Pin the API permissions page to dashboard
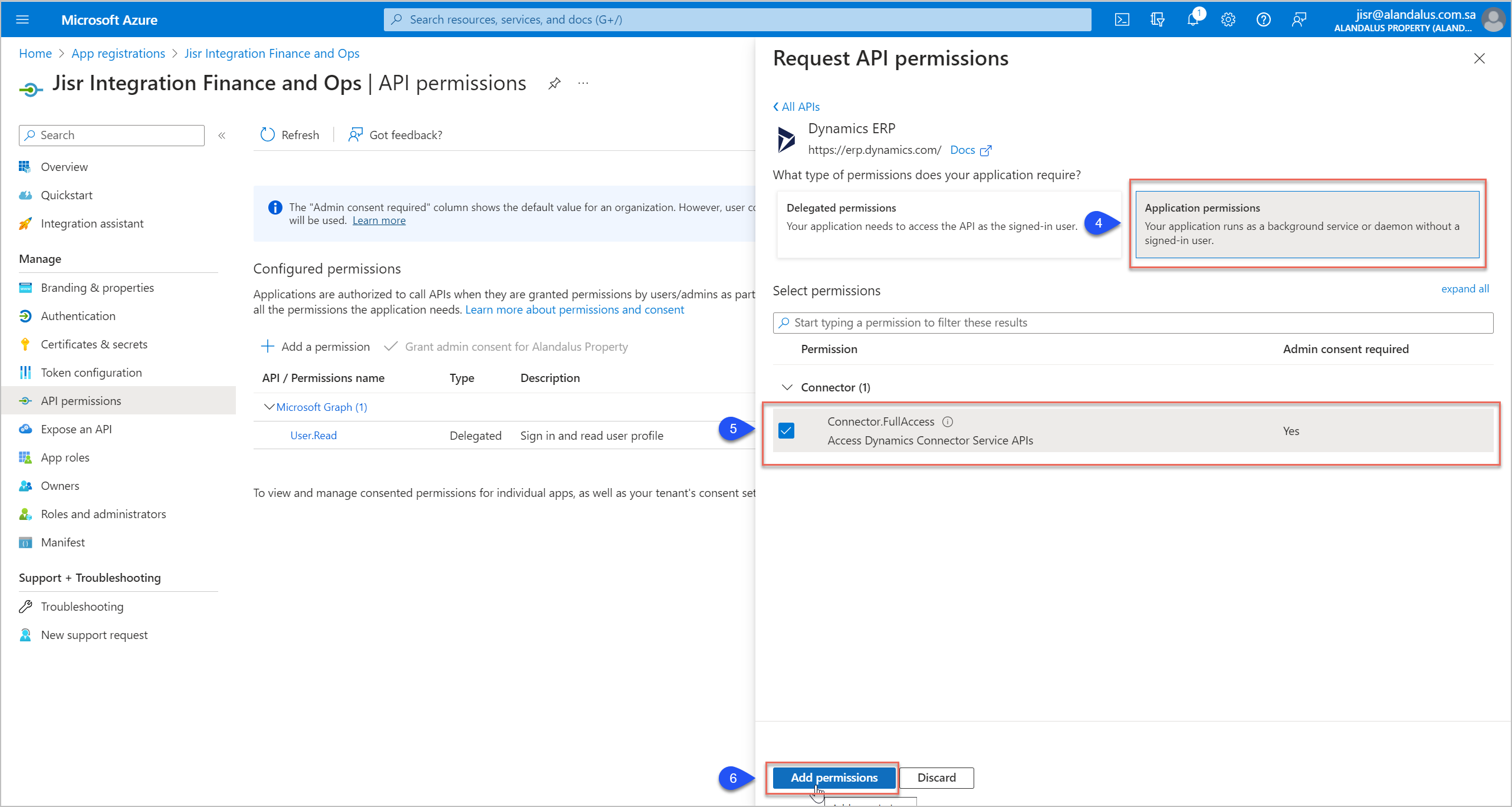The height and width of the screenshot is (807, 1512). pos(554,83)
